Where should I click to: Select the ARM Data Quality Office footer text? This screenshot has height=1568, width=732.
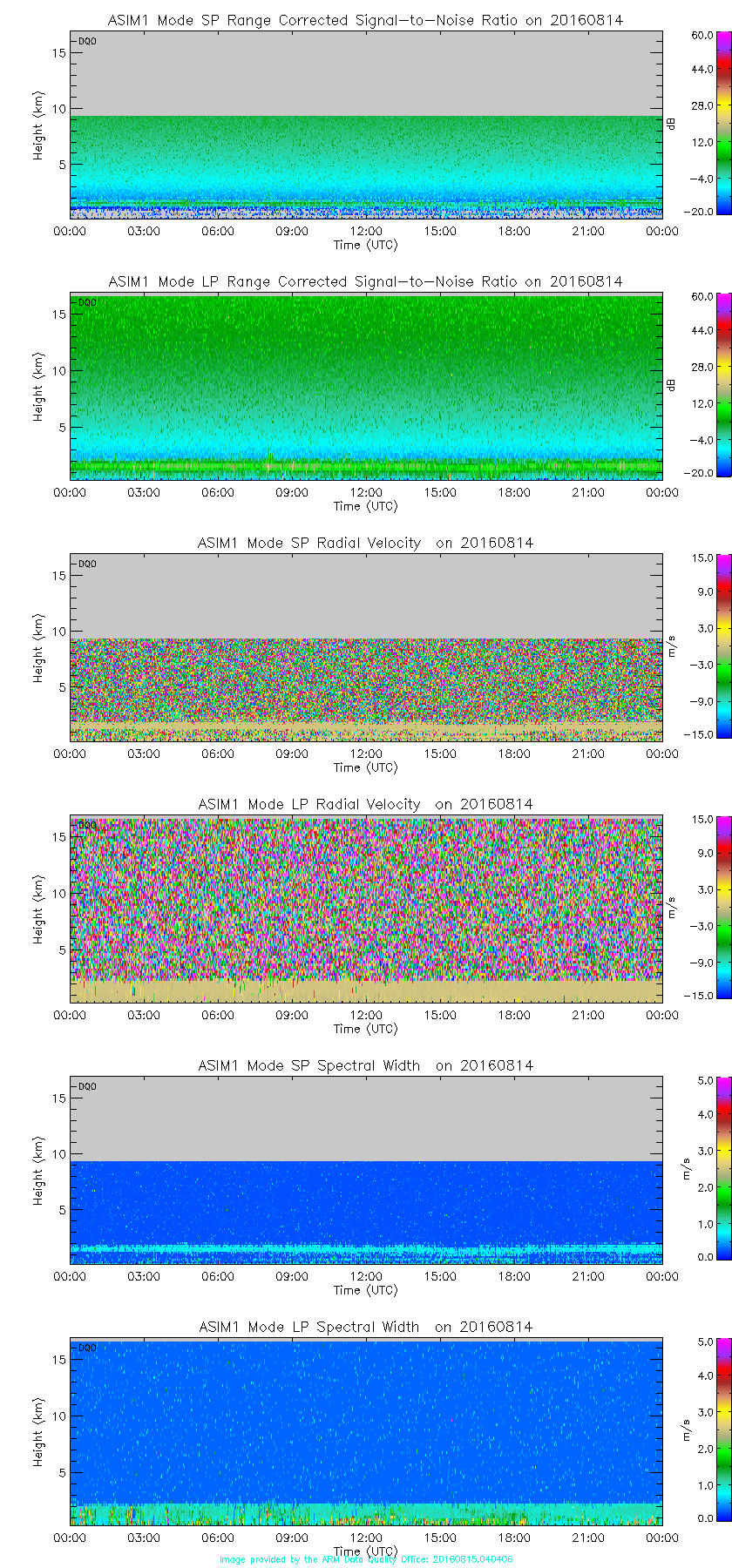coord(366,1559)
